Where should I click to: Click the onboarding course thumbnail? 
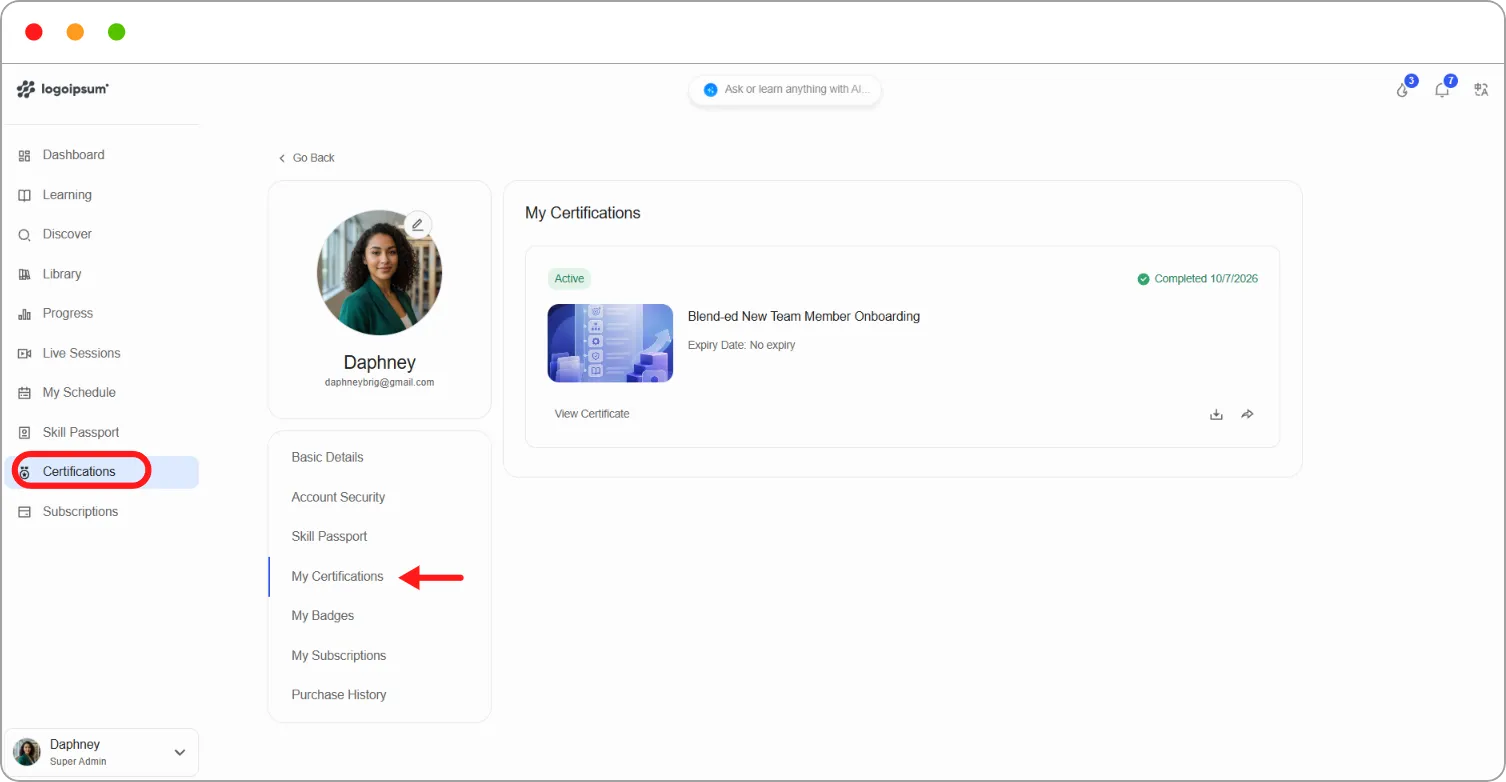pos(610,343)
